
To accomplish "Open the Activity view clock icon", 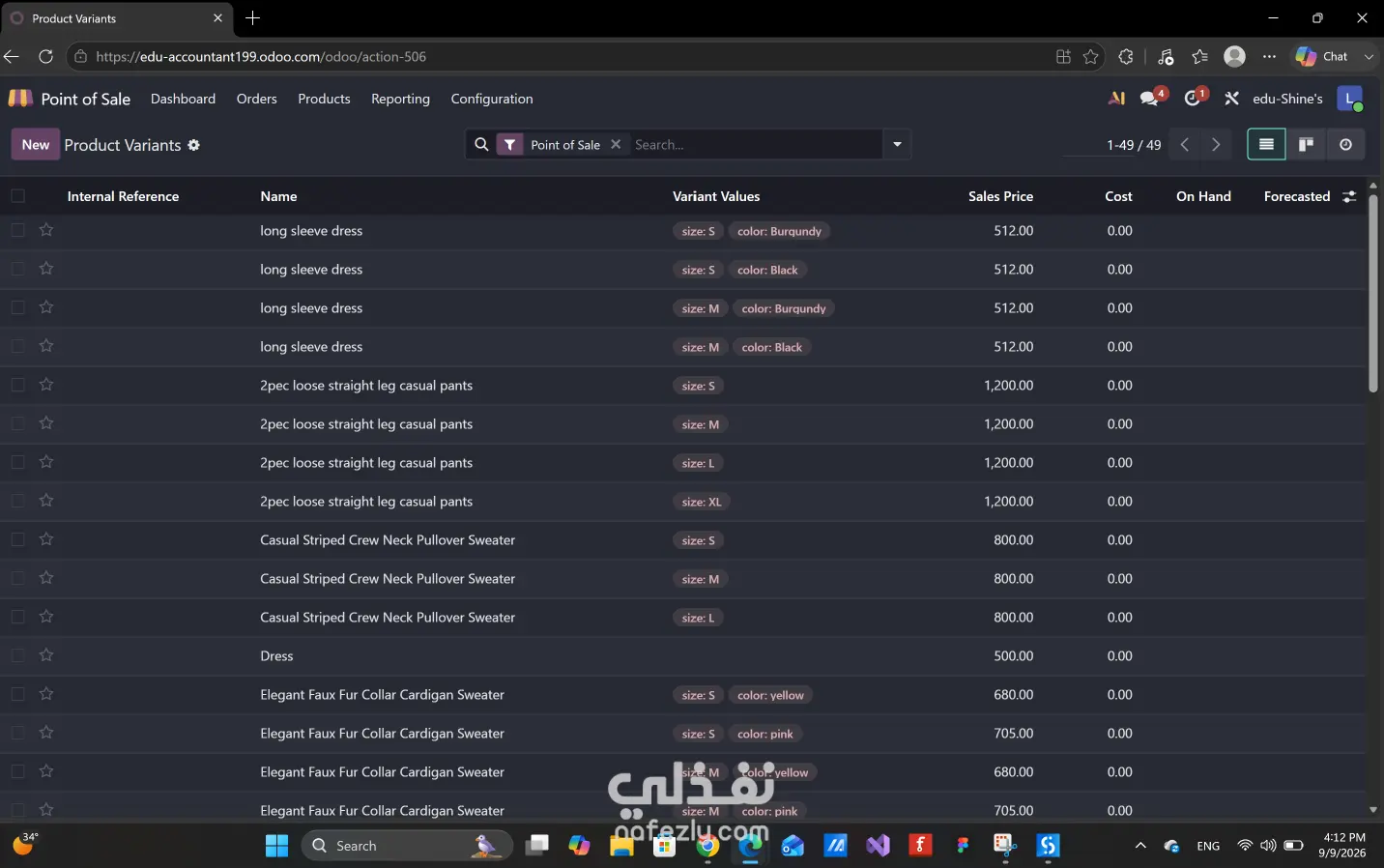I will [x=1345, y=145].
